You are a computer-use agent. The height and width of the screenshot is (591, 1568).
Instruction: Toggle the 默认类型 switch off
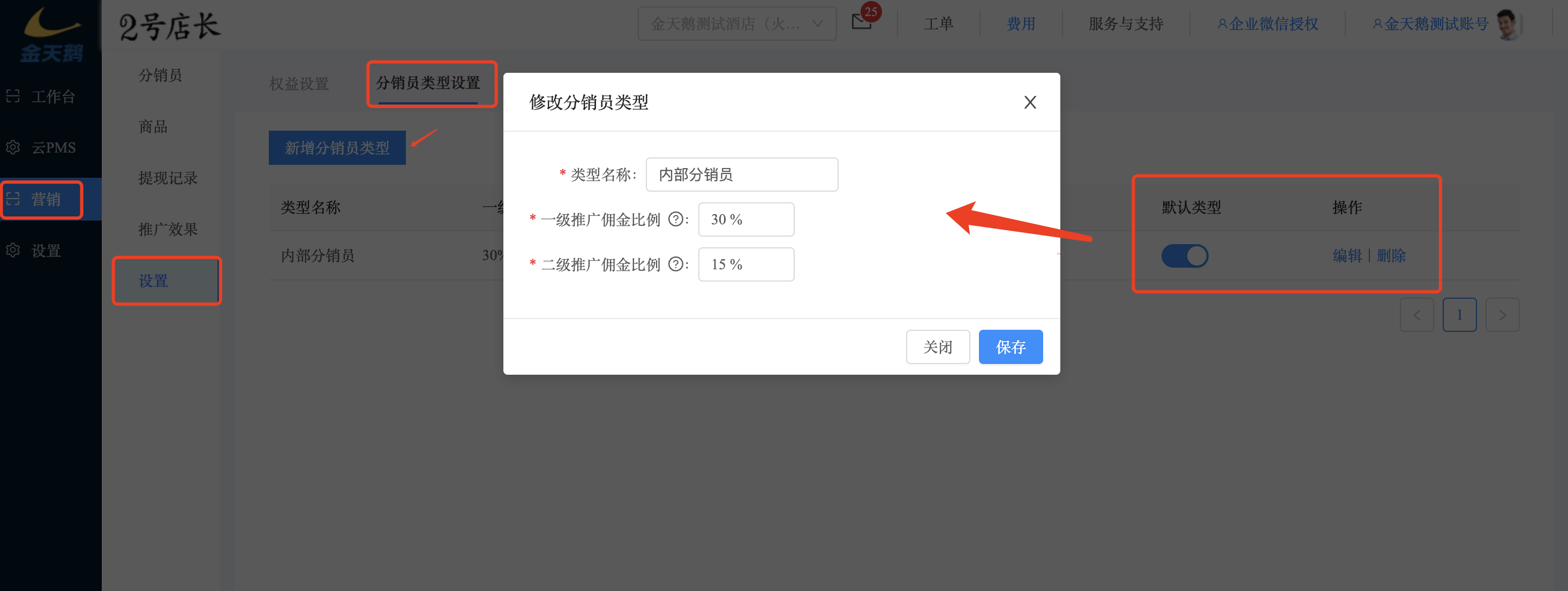click(1184, 256)
